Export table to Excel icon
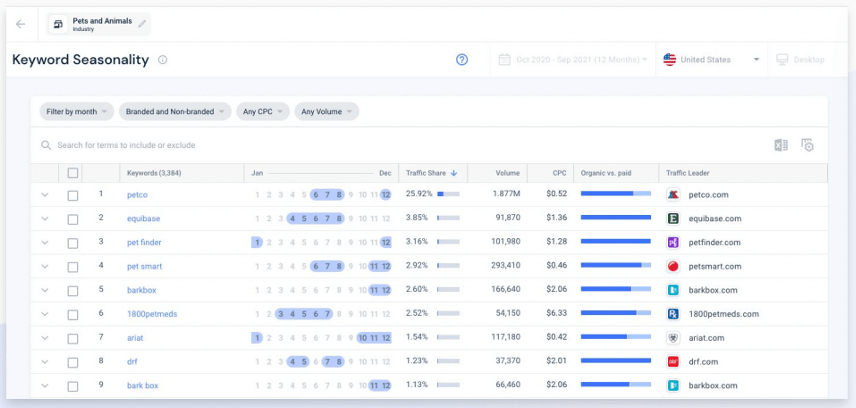Image resolution: width=856 pixels, height=408 pixels. (x=781, y=145)
